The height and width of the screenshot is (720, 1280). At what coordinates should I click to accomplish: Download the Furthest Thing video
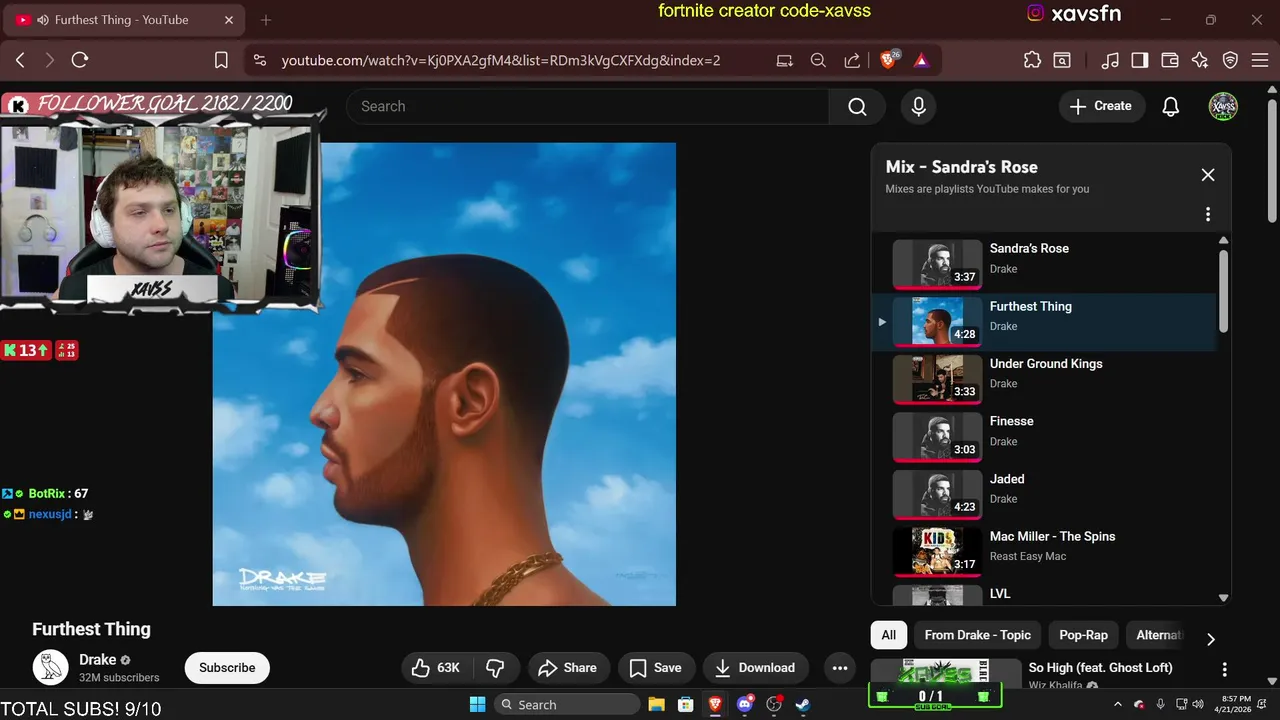click(x=755, y=668)
